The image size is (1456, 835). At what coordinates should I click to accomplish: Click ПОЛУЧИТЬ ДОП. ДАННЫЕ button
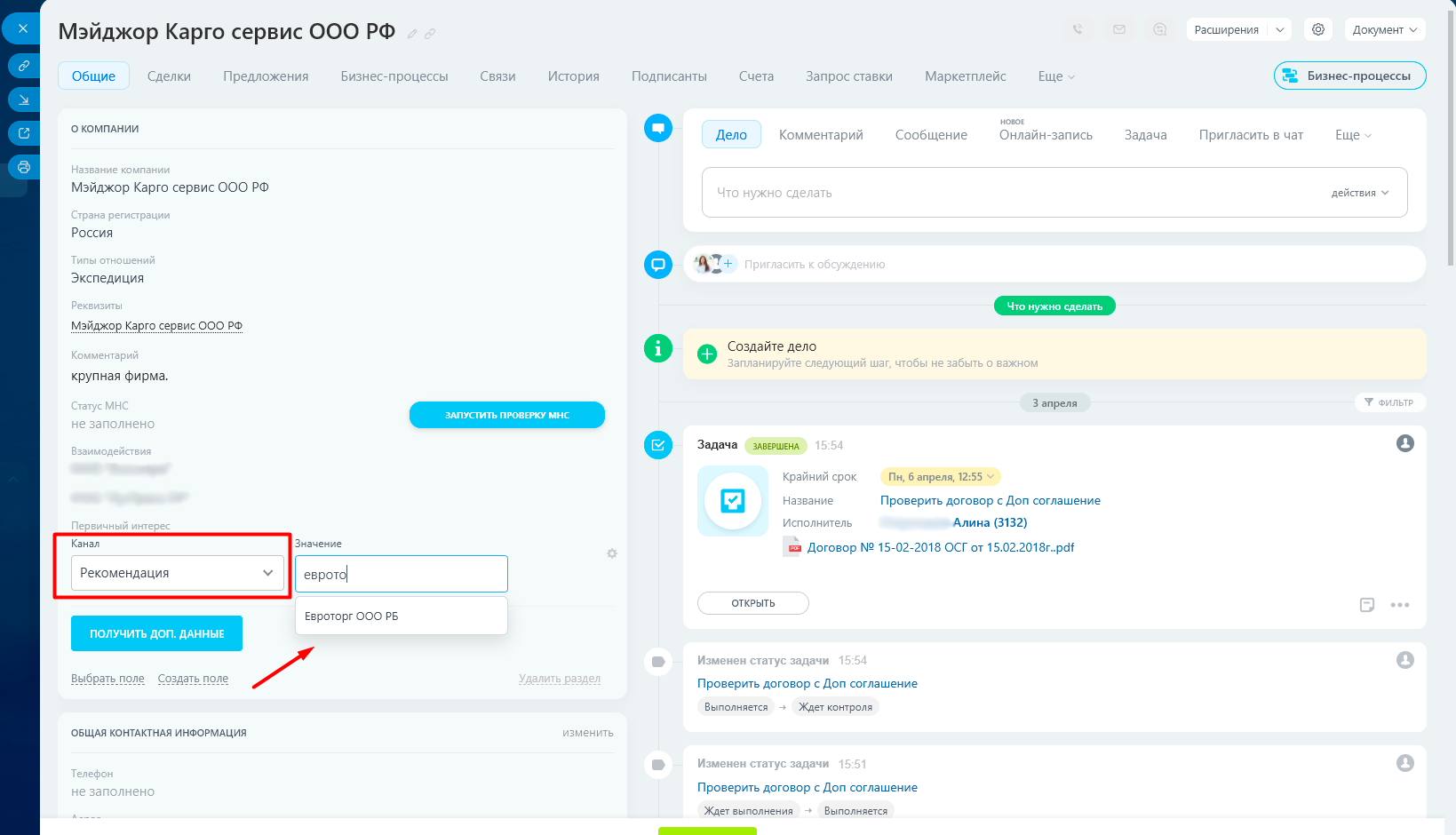[156, 633]
